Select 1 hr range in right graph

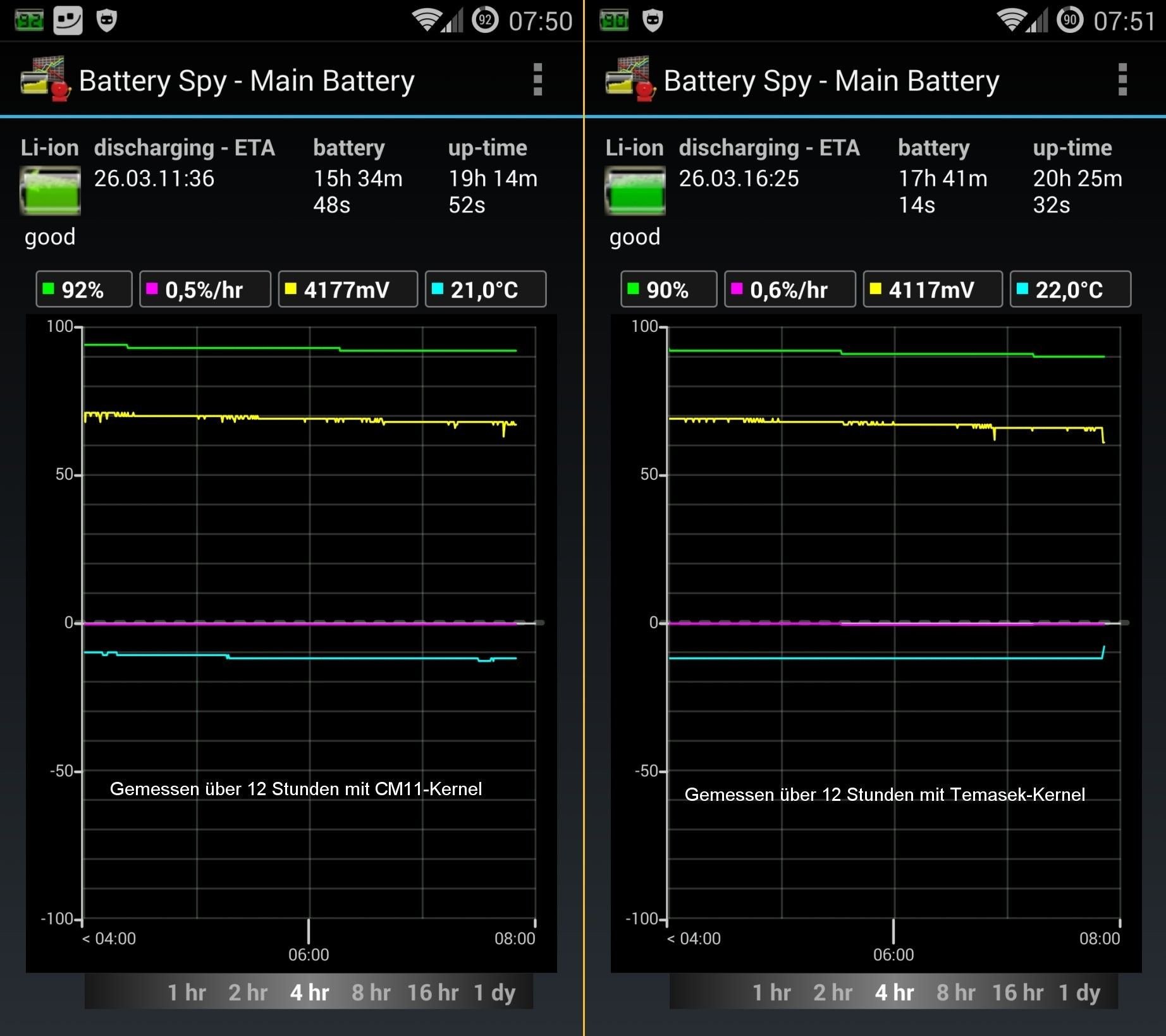click(772, 992)
